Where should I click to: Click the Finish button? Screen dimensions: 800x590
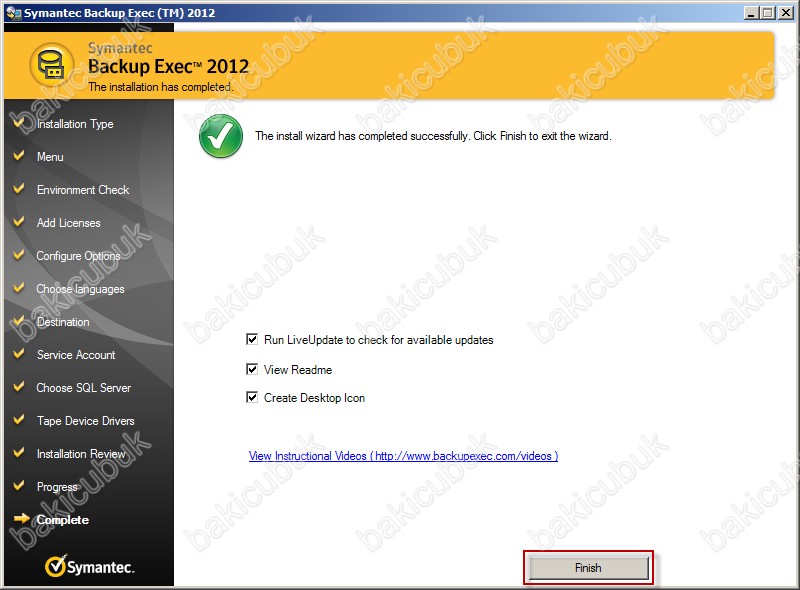(588, 568)
